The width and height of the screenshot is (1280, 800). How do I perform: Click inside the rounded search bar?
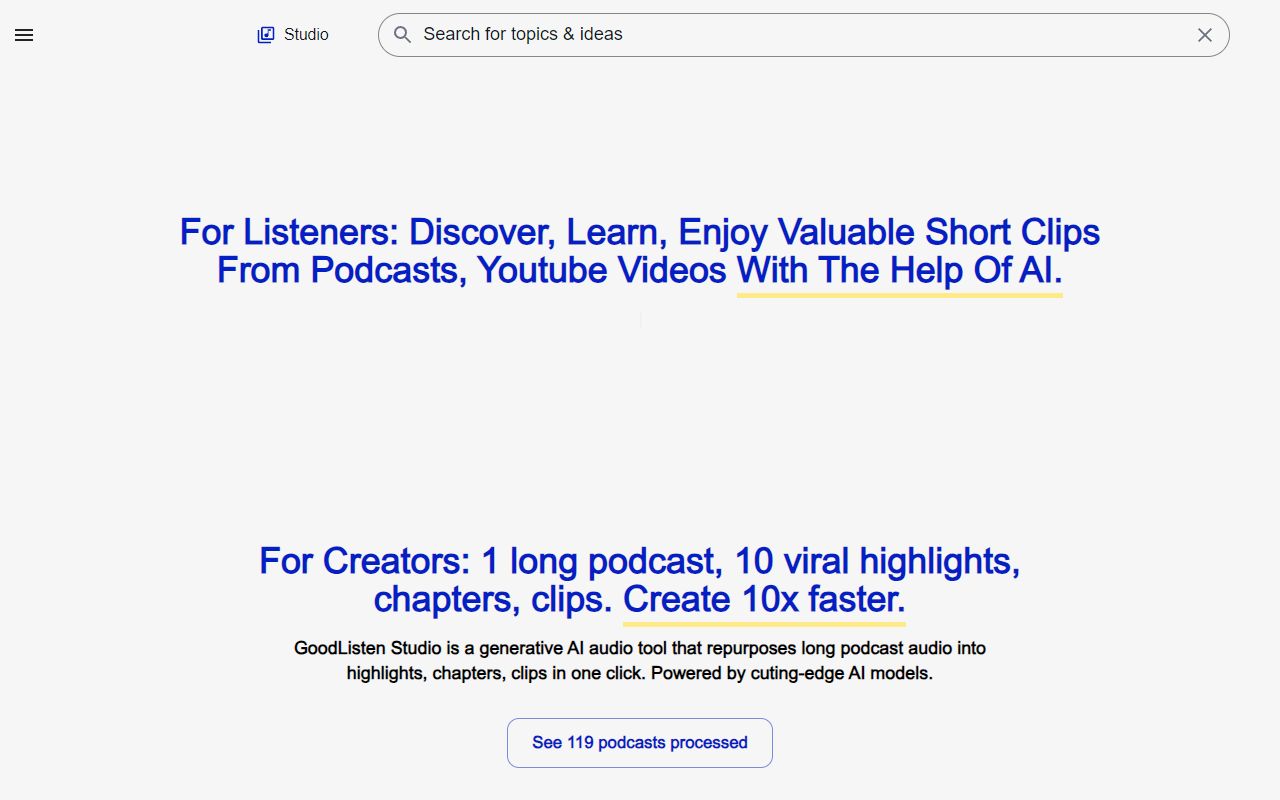point(700,34)
